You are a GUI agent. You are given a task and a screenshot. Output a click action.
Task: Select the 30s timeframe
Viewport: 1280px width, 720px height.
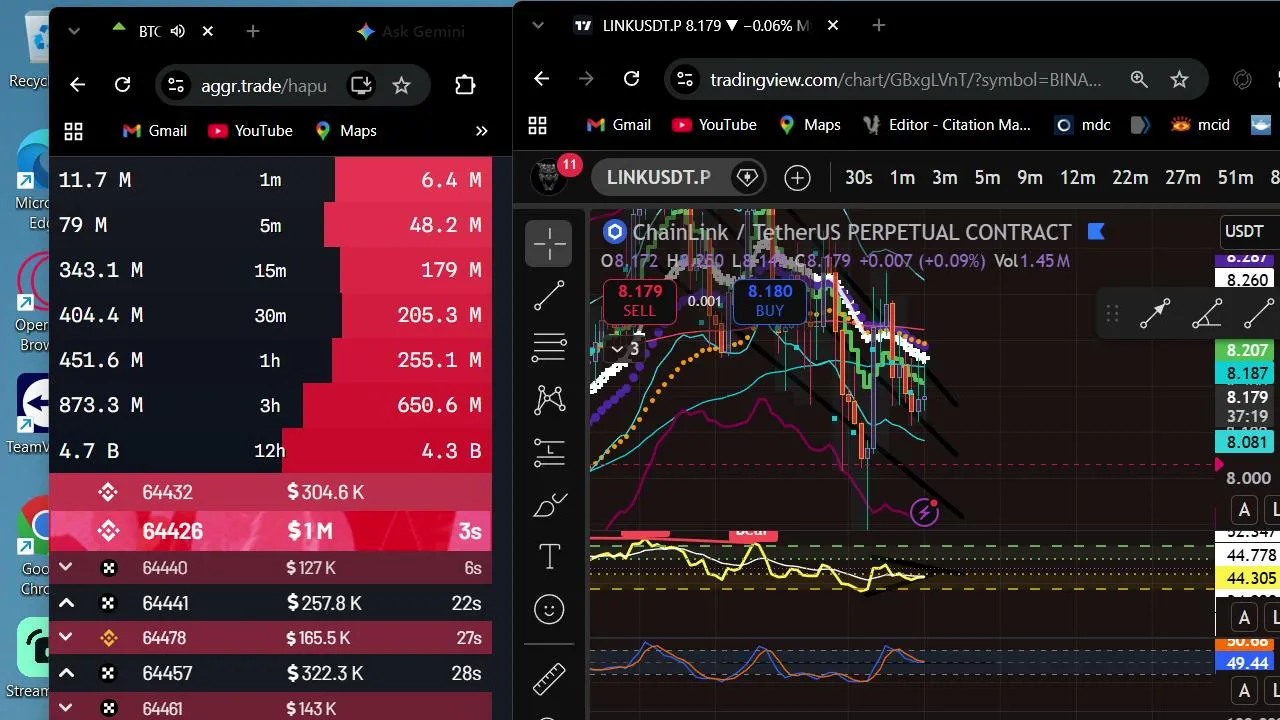[x=858, y=177]
